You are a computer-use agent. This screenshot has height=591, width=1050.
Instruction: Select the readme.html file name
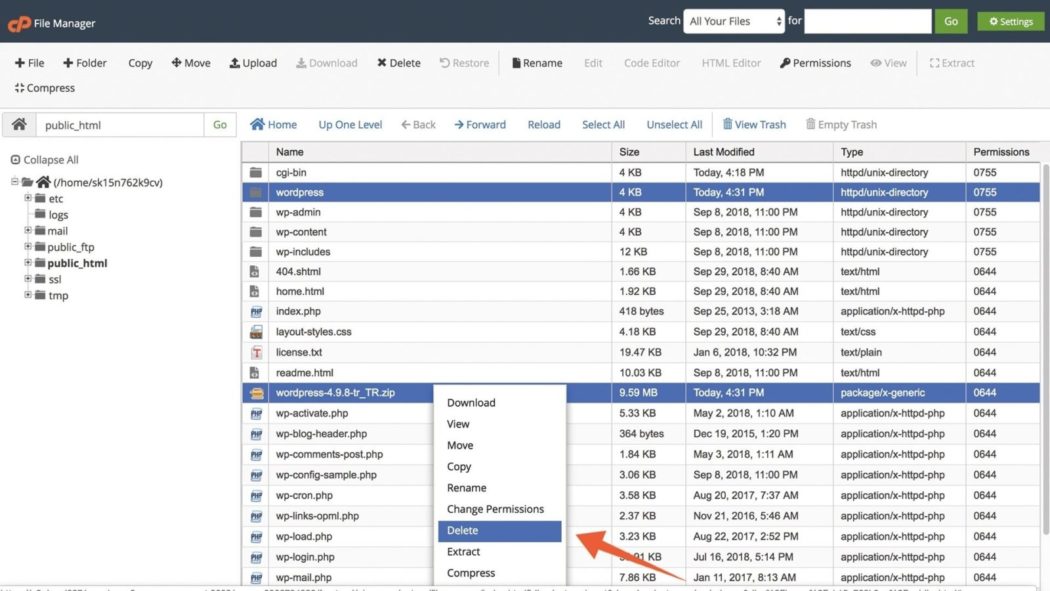pos(304,373)
